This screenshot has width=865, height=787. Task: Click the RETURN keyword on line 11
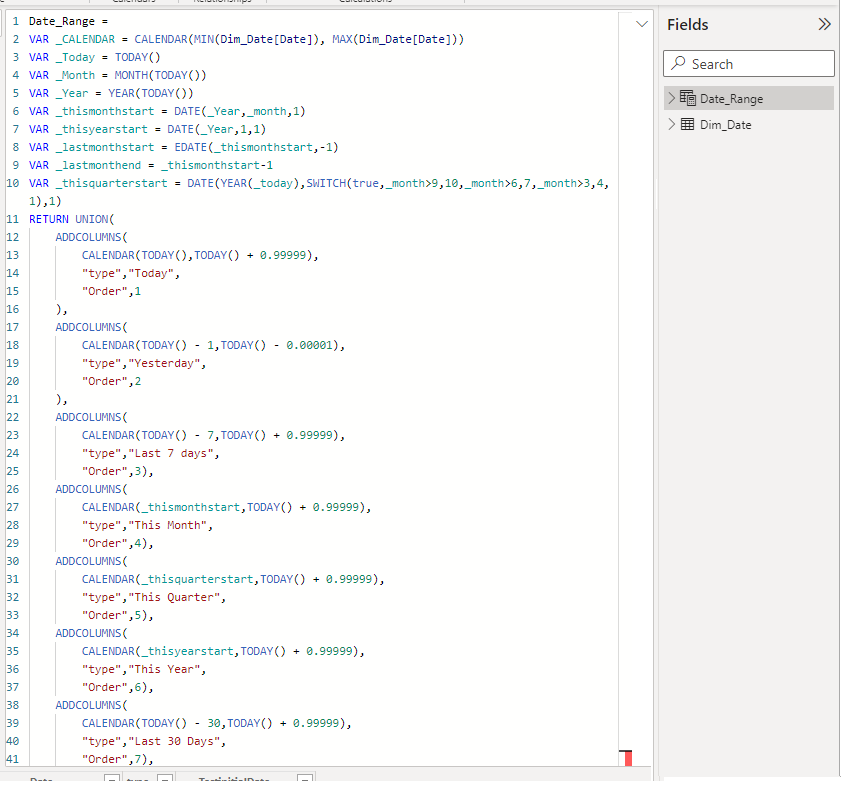coord(49,219)
